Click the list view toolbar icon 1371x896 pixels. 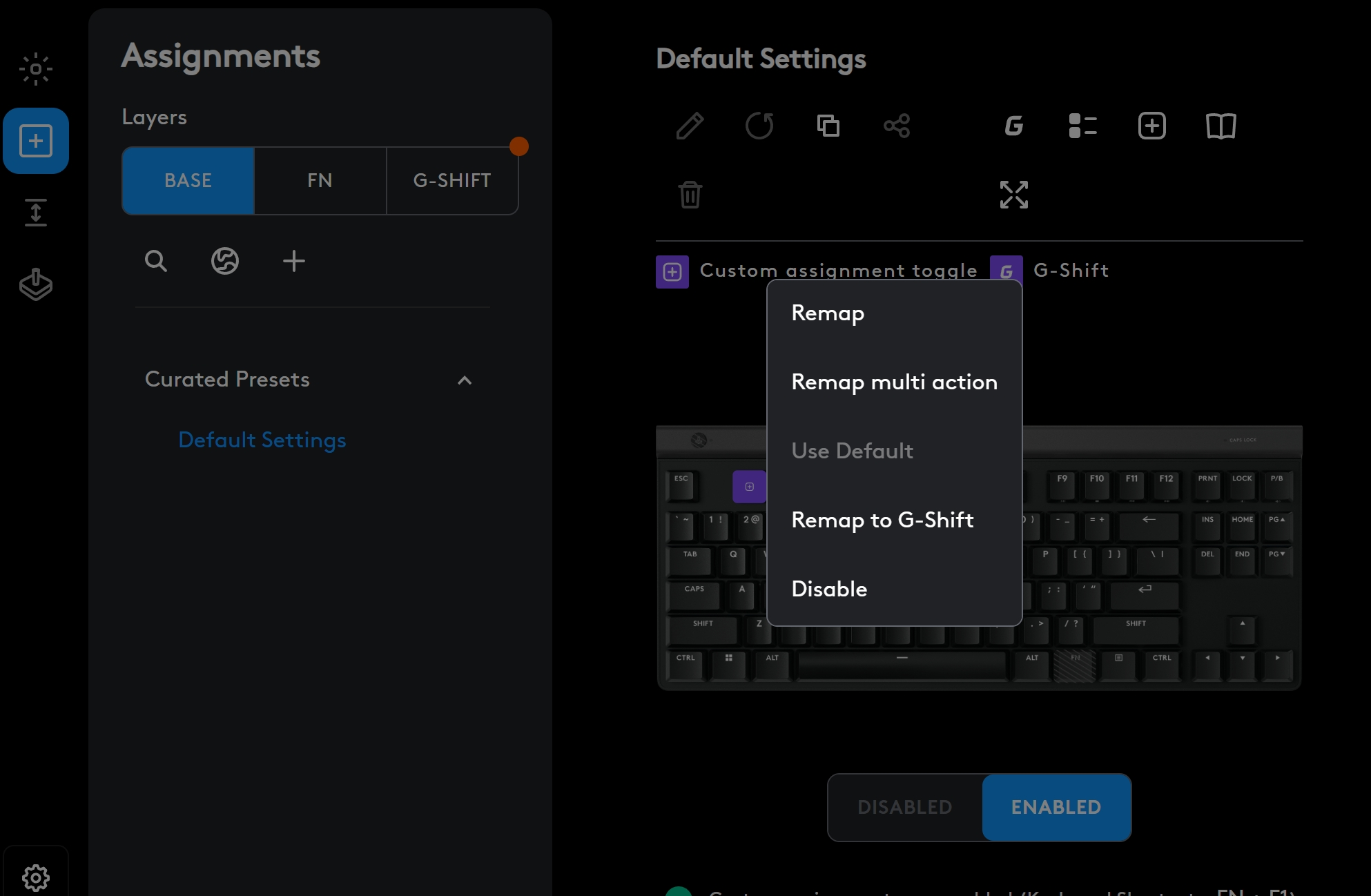(x=1082, y=126)
